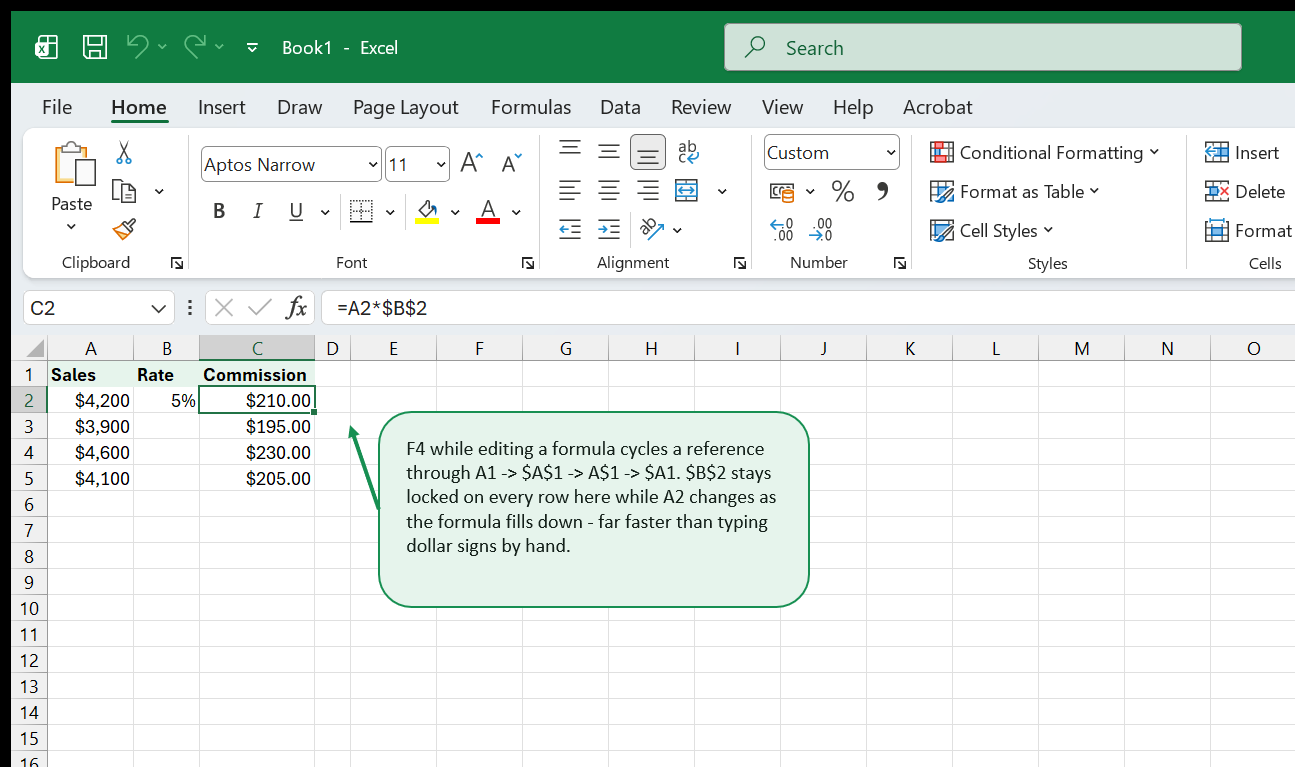Screen dimensions: 1295x767
Task: Click the Insert cells button
Action: click(x=1241, y=152)
